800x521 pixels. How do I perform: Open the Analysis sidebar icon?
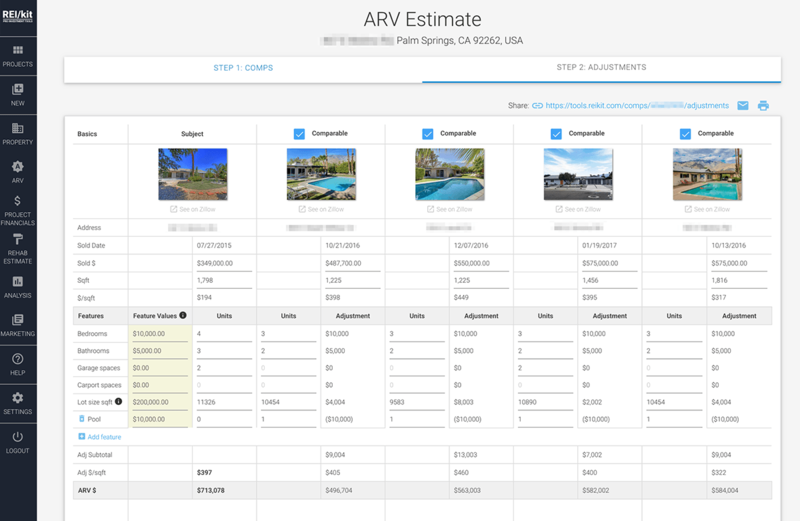click(x=18, y=287)
